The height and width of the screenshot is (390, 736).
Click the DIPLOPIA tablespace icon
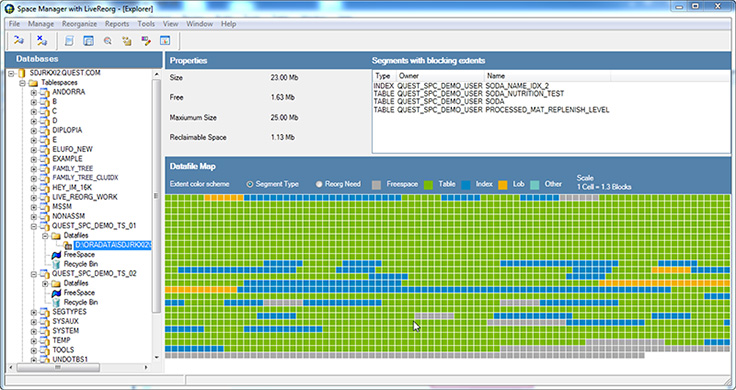pos(45,130)
